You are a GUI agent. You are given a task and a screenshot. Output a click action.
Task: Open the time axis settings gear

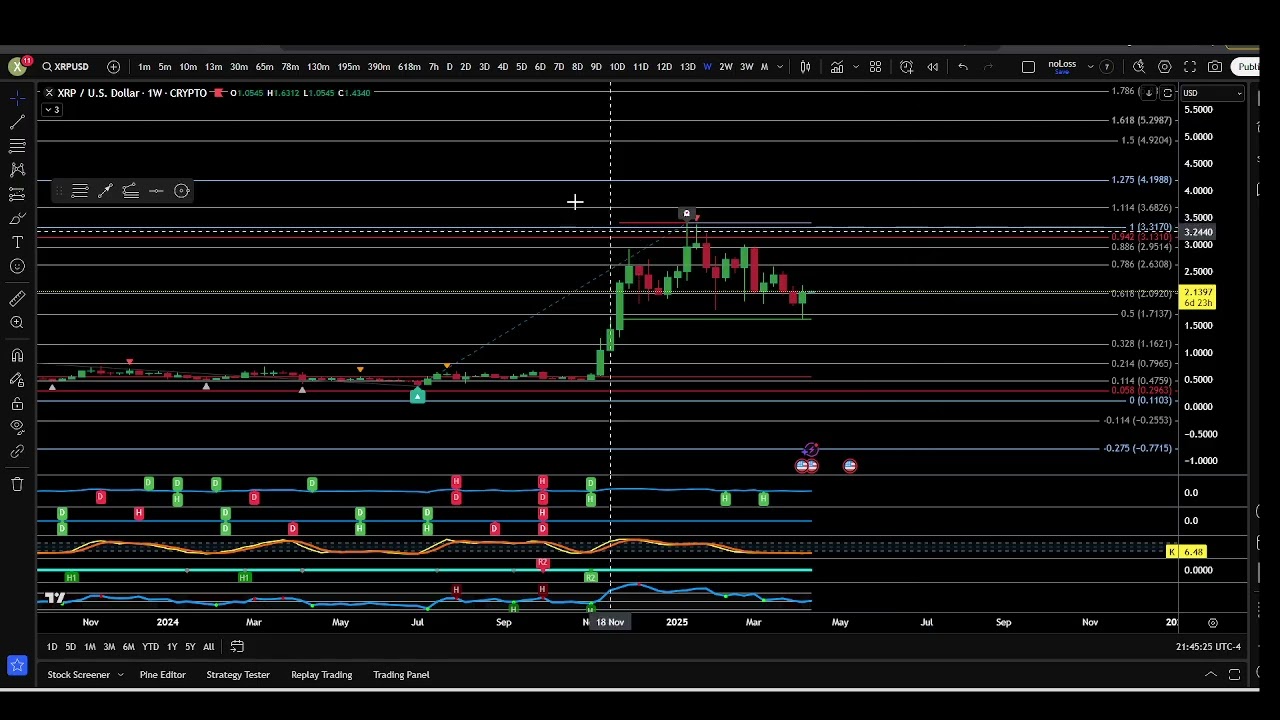(1213, 622)
